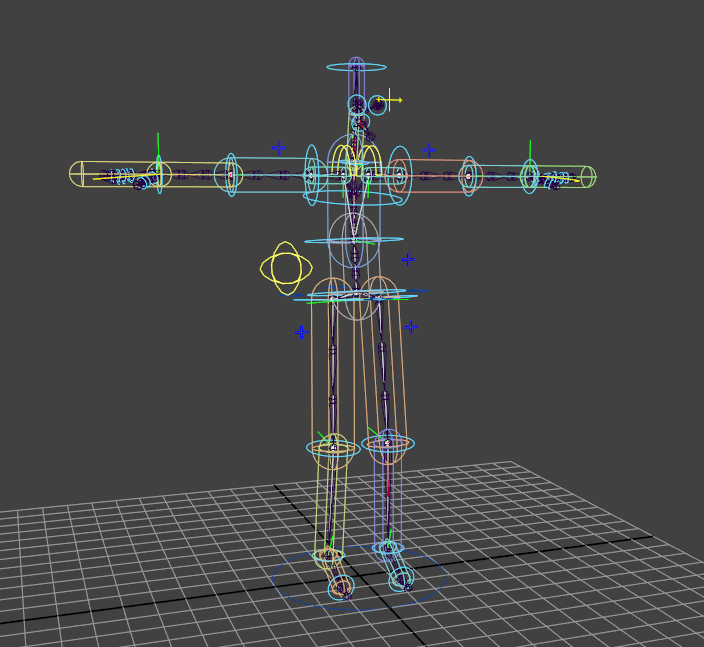Viewport: 704px width, 647px height.
Task: Select the yellow four-lobed sphere control beside the hips
Action: point(286,268)
